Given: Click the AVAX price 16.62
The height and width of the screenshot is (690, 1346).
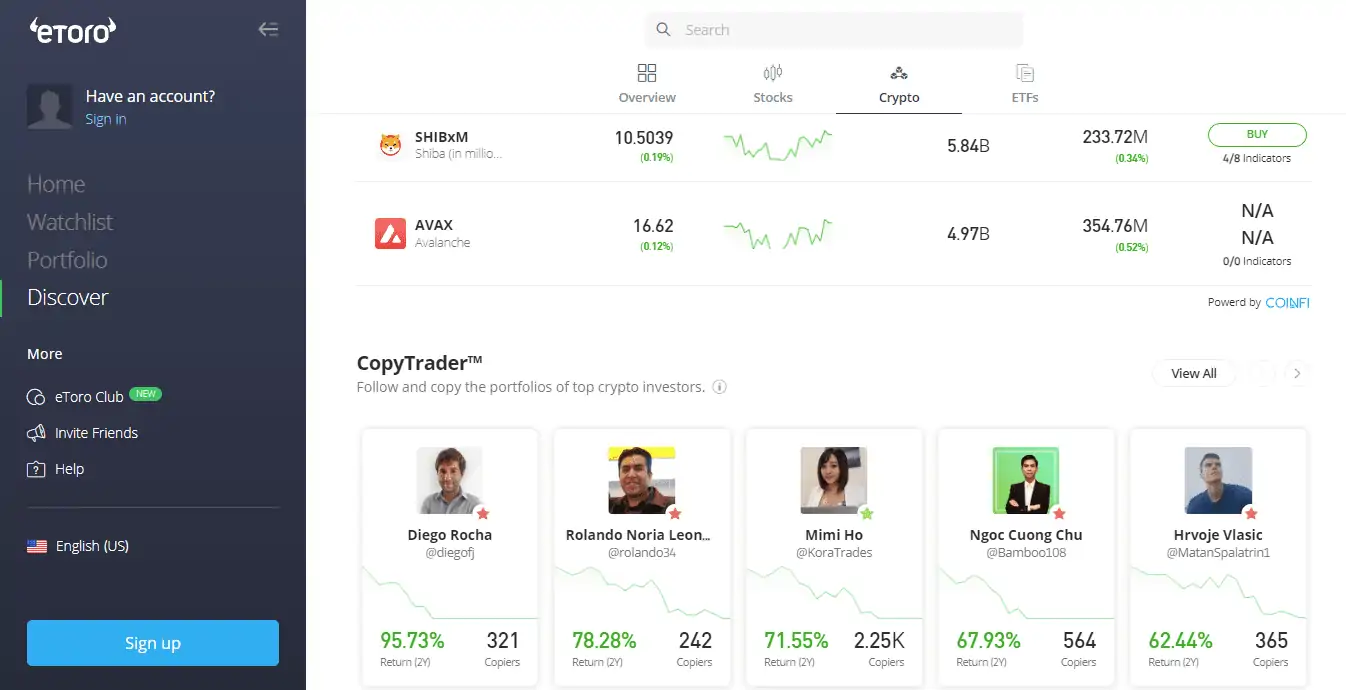Looking at the screenshot, I should (x=653, y=226).
